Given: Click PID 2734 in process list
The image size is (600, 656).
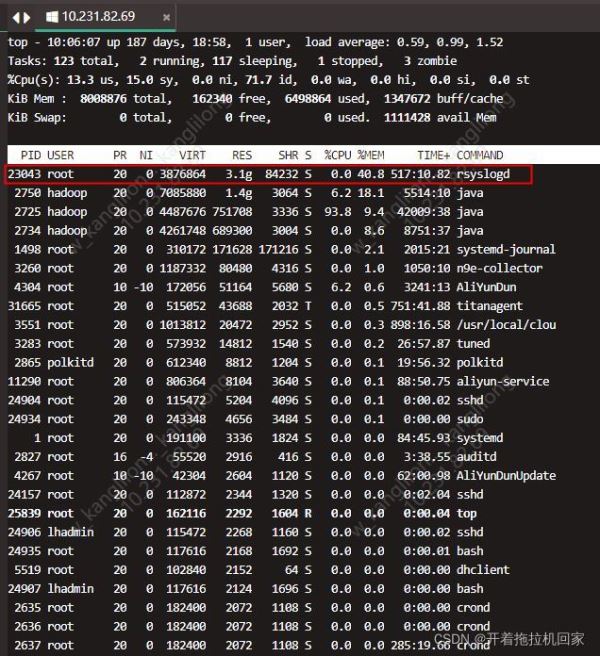Looking at the screenshot, I should pos(28,231).
